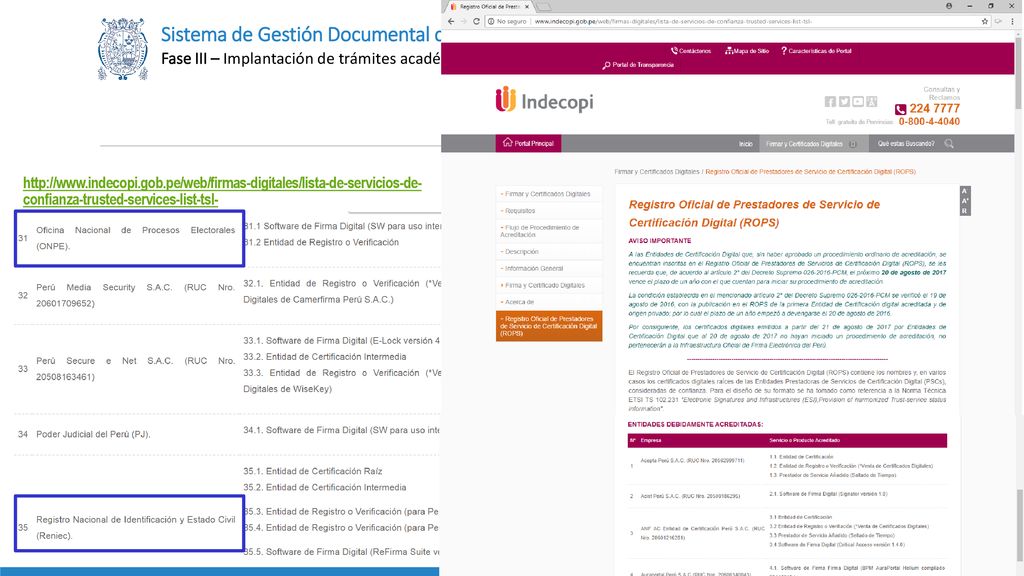
Task: Click ENTIDADES DEBIDAMENTE ACREDITADAS heading
Action: [695, 424]
